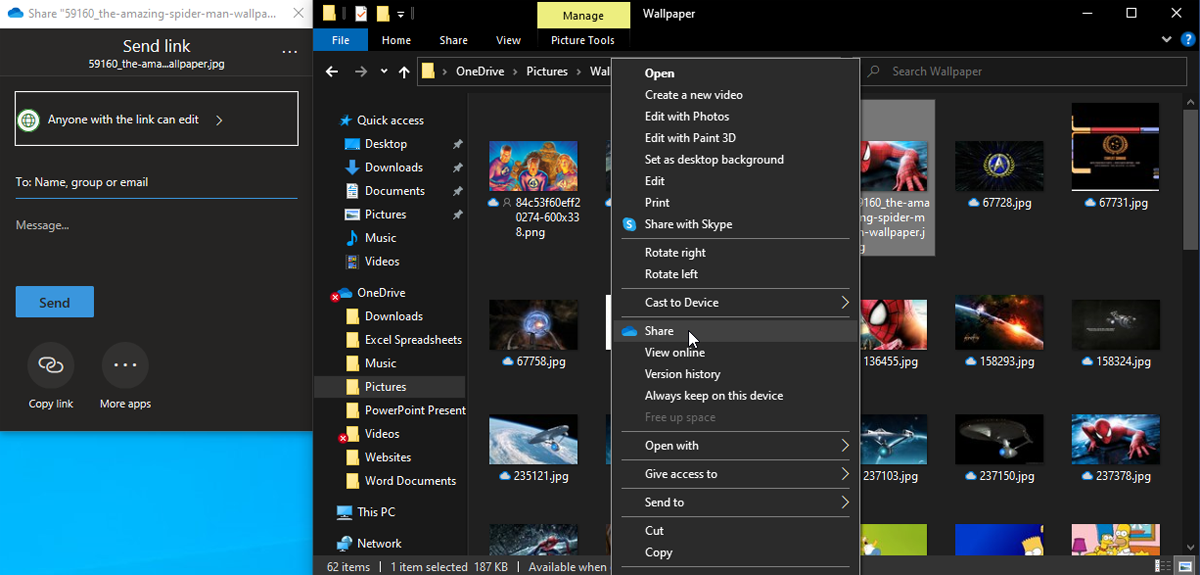Screen dimensions: 1200x575
Task: Open Word Documents folder in tree
Action: pyautogui.click(x=401, y=481)
